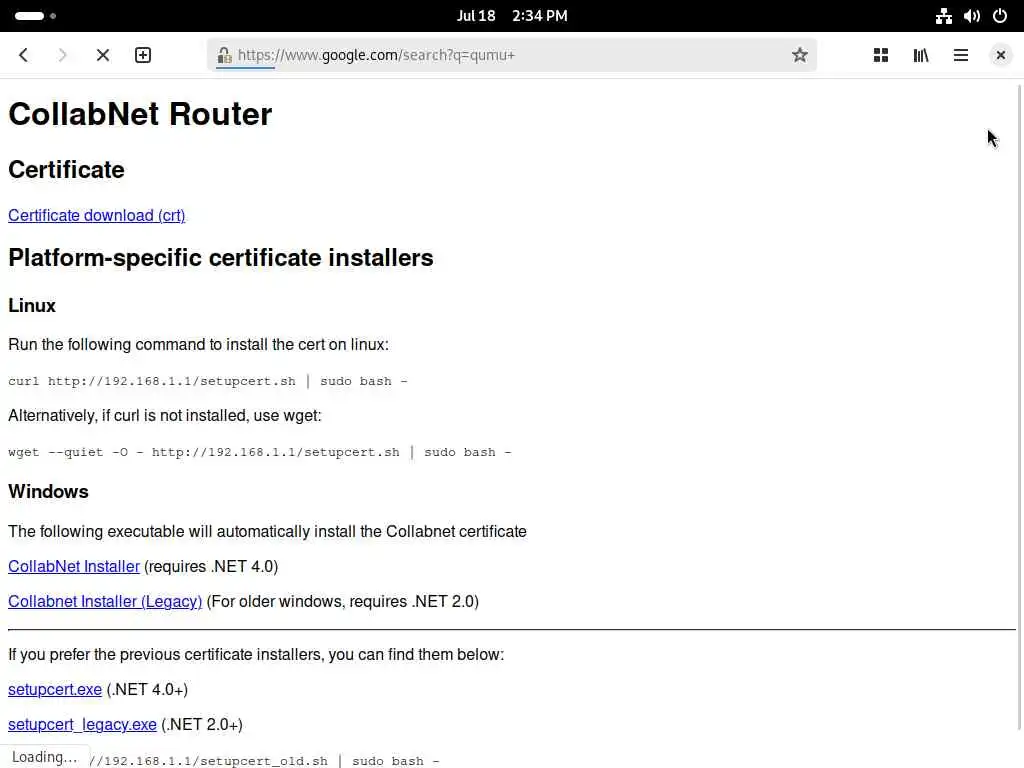Open the volume icon in system tray

tap(972, 16)
